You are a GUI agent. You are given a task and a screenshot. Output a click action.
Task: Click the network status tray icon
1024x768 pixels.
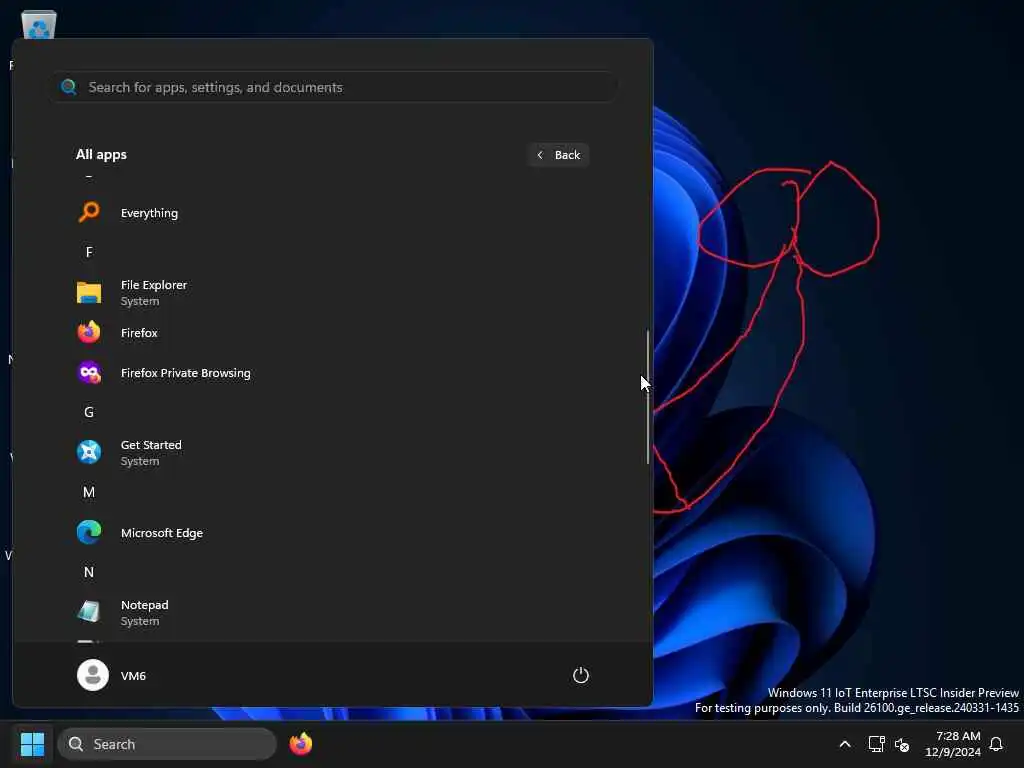(x=876, y=744)
